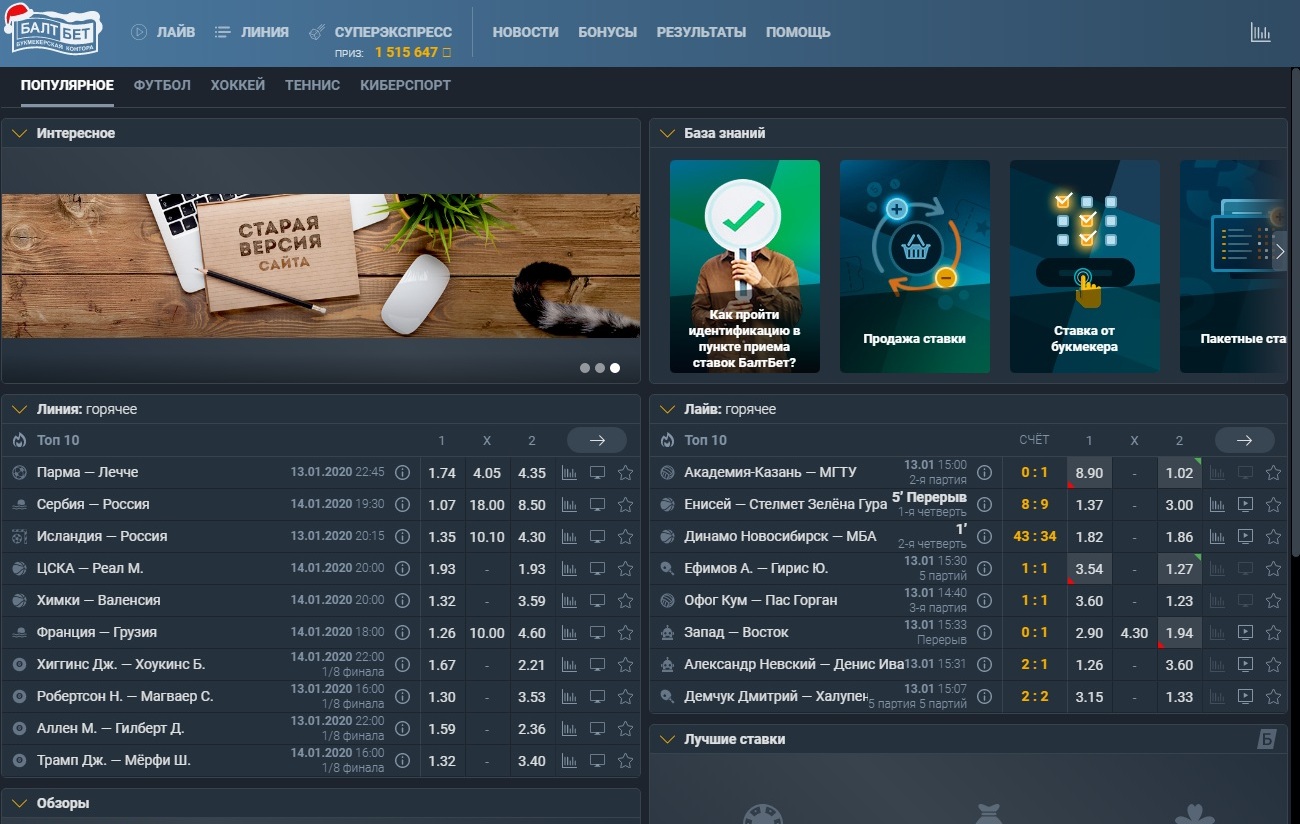Switch to the Футбол tab
Viewport: 1300px width, 824px height.
coord(162,85)
